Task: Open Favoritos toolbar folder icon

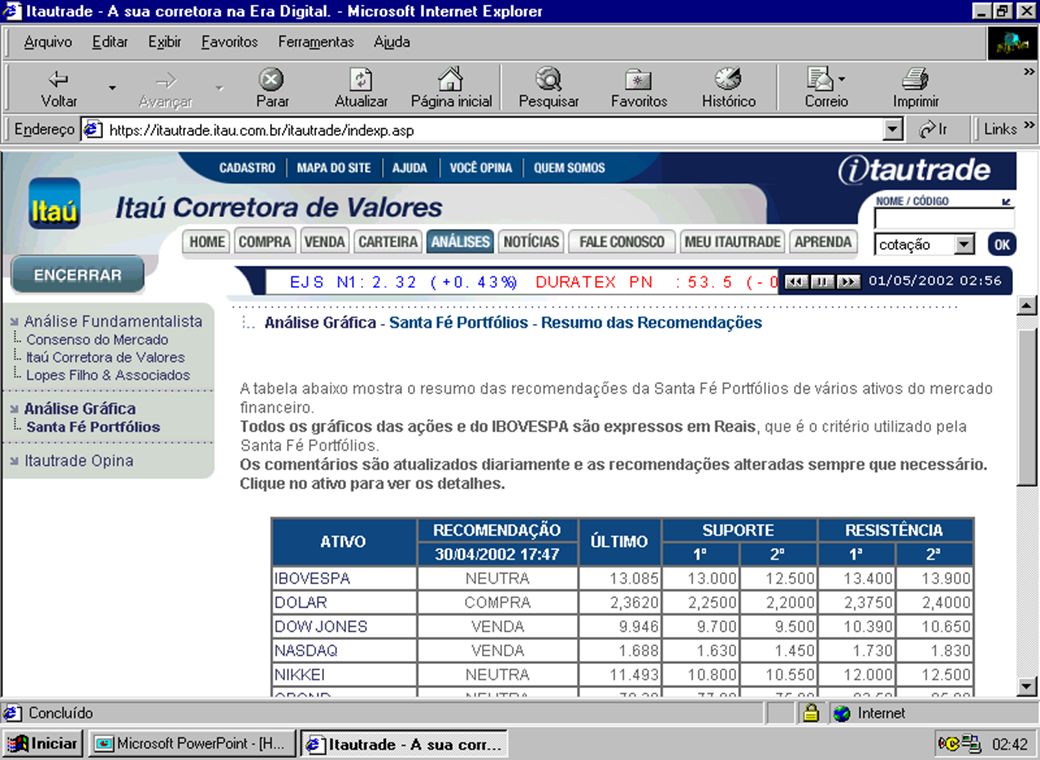Action: pos(639,88)
